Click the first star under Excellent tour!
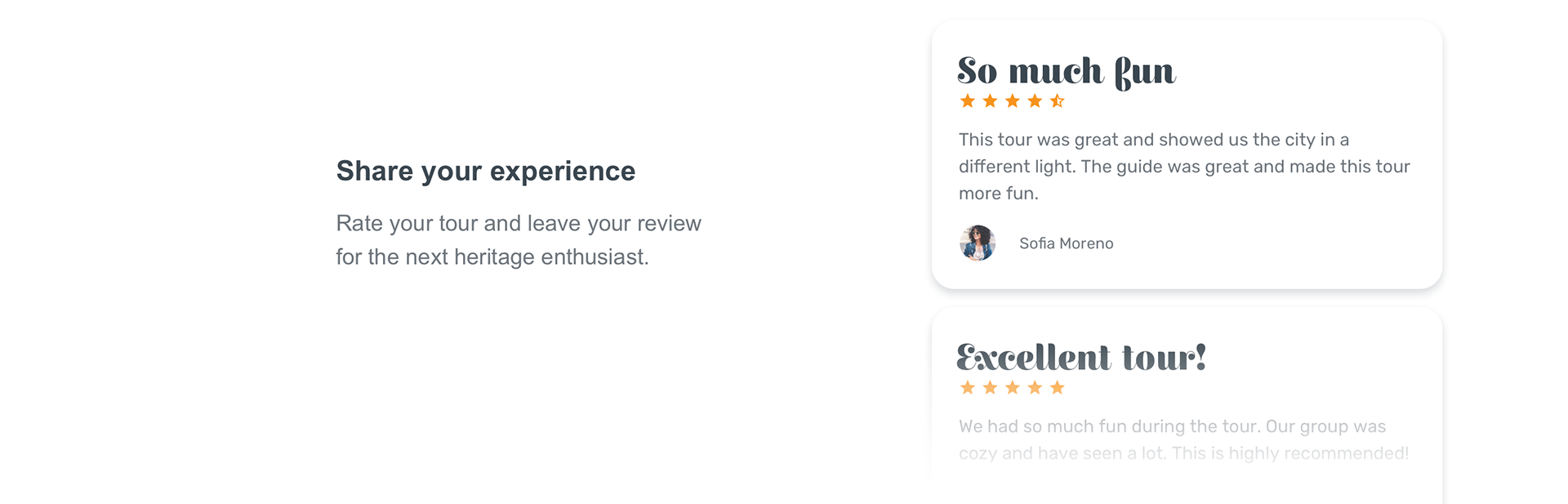The image size is (1568, 504). click(x=968, y=388)
